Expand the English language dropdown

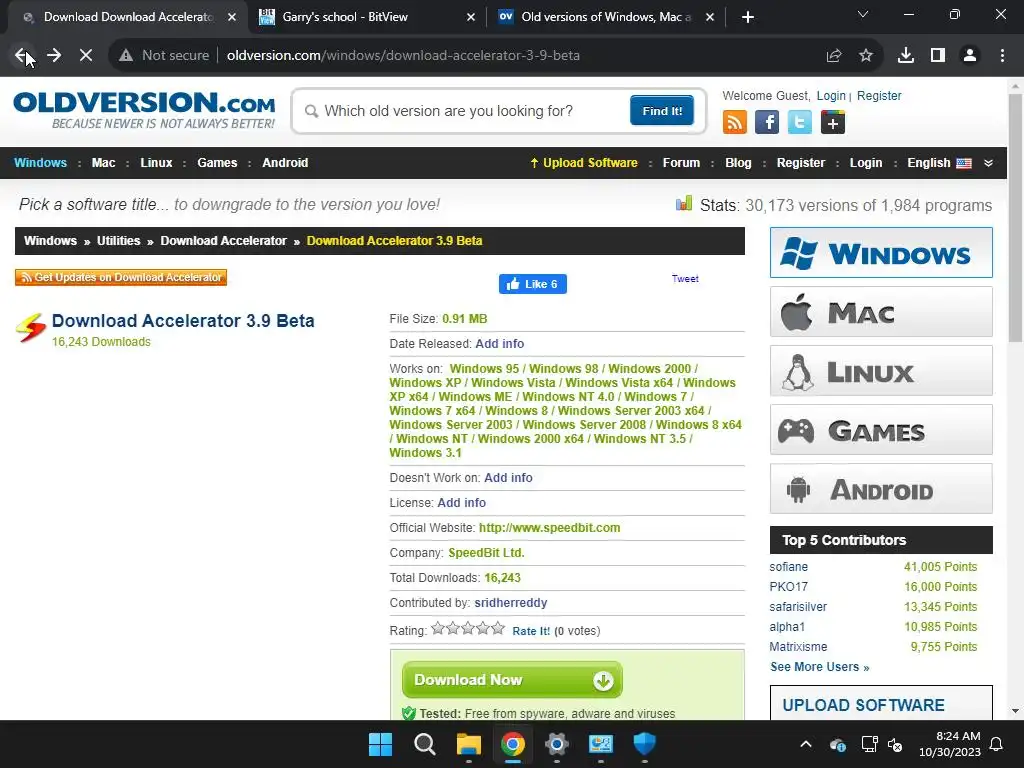coord(989,163)
